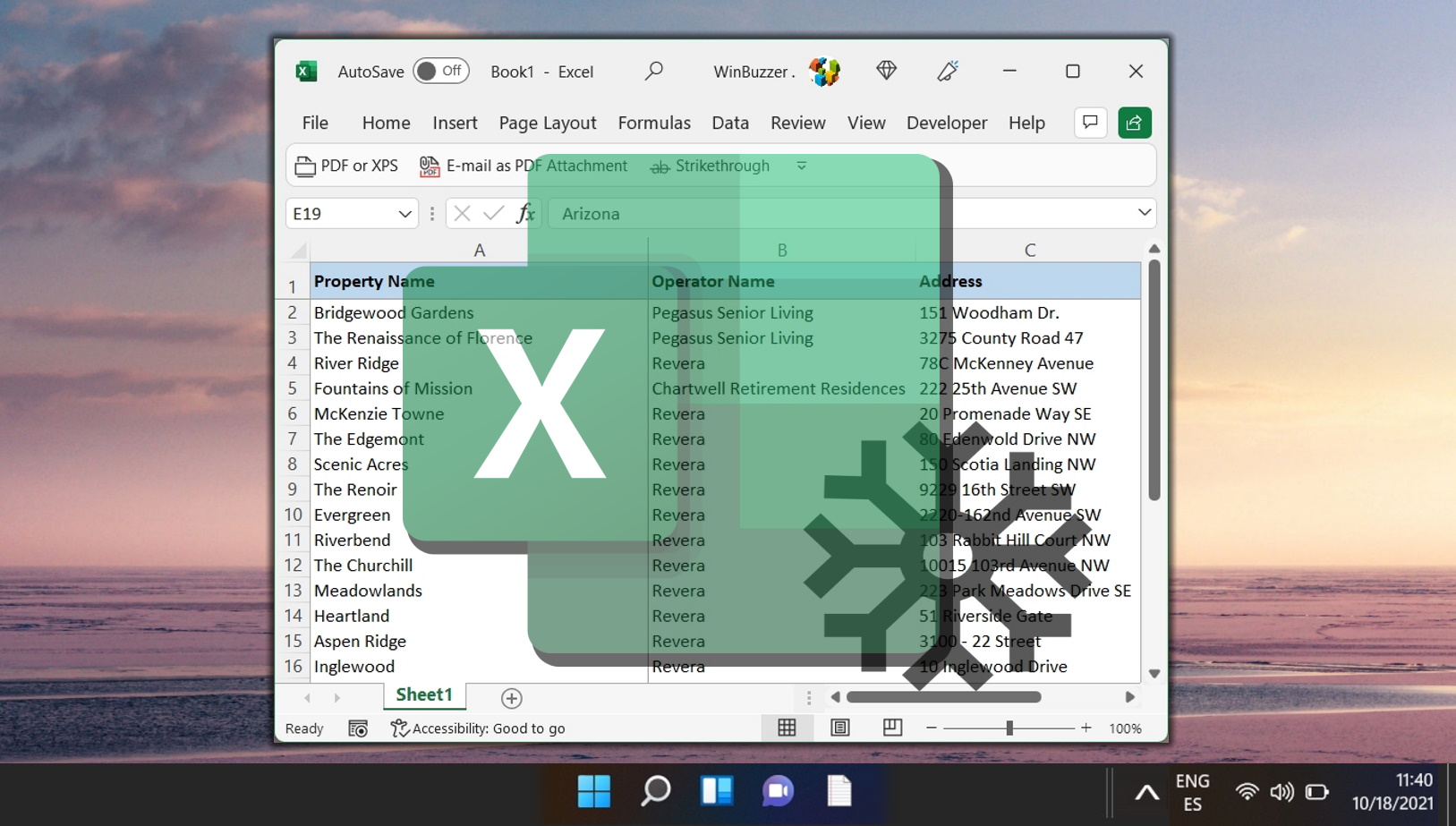Select the Page Layout tab
Viewport: 1456px width, 826px height.
(x=548, y=123)
